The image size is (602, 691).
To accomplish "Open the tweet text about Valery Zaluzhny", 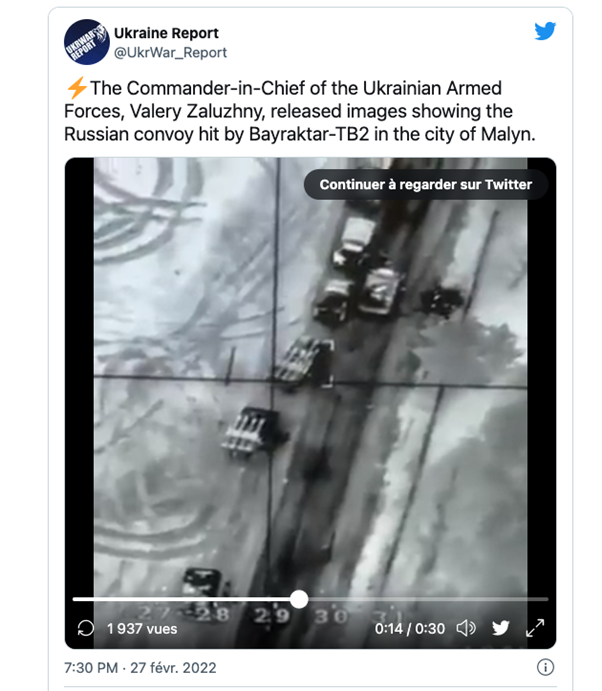I will [x=300, y=111].
